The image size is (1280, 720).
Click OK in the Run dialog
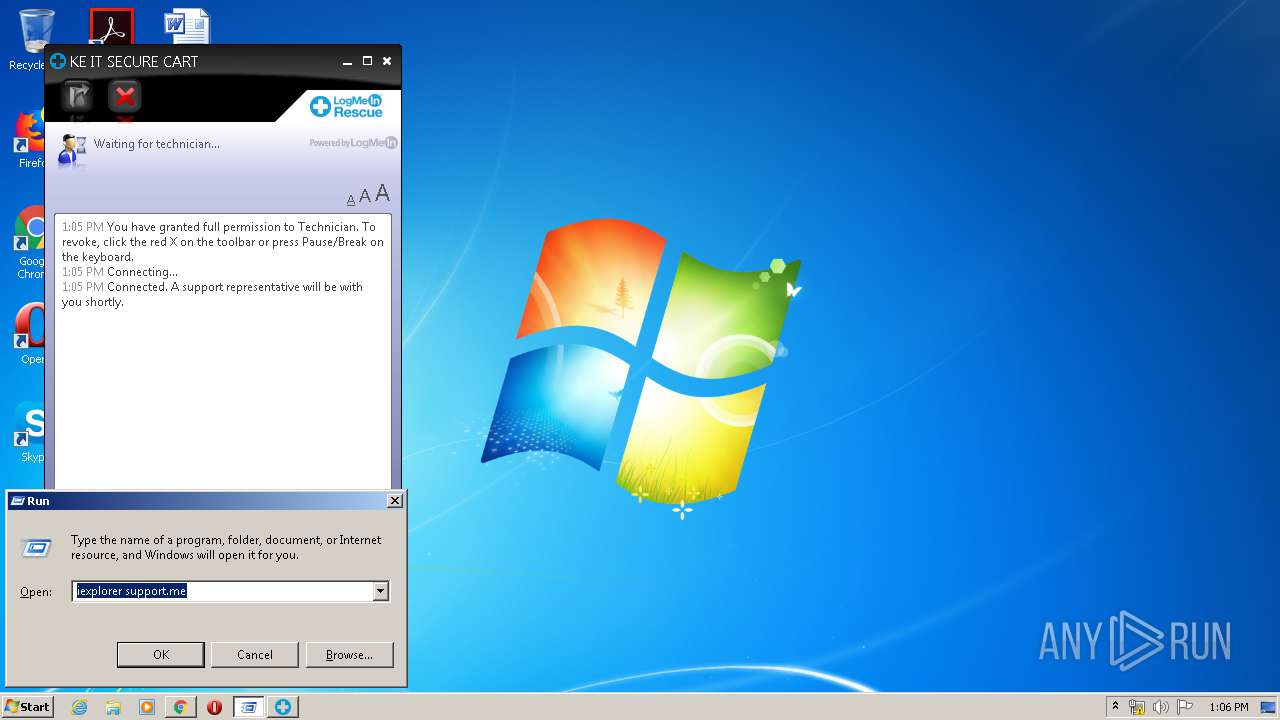click(161, 655)
